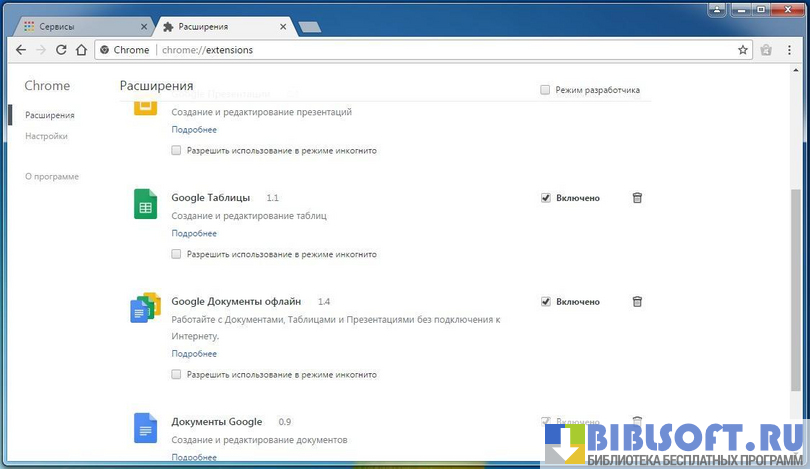Open a new tab
810x469 pixels.
coord(310,27)
